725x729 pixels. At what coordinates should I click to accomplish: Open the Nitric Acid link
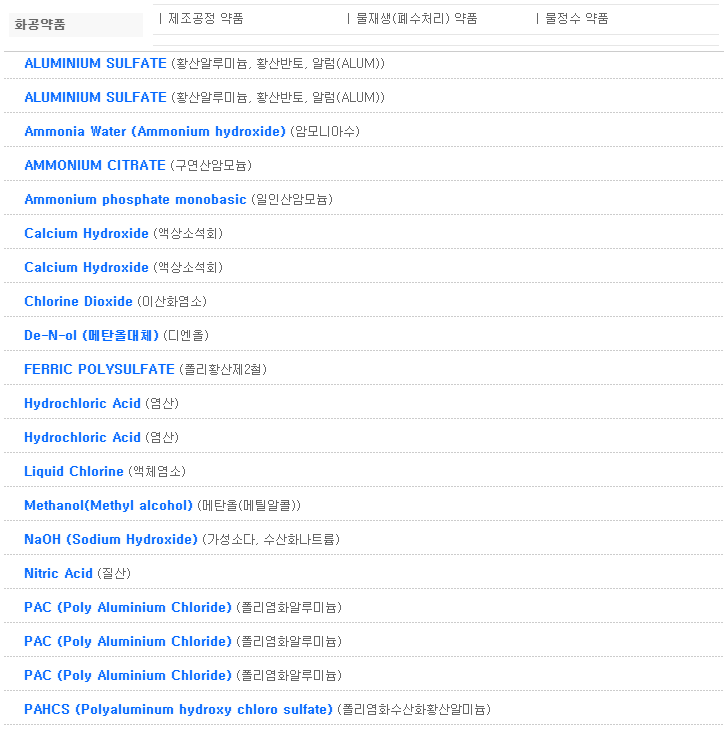click(x=58, y=573)
